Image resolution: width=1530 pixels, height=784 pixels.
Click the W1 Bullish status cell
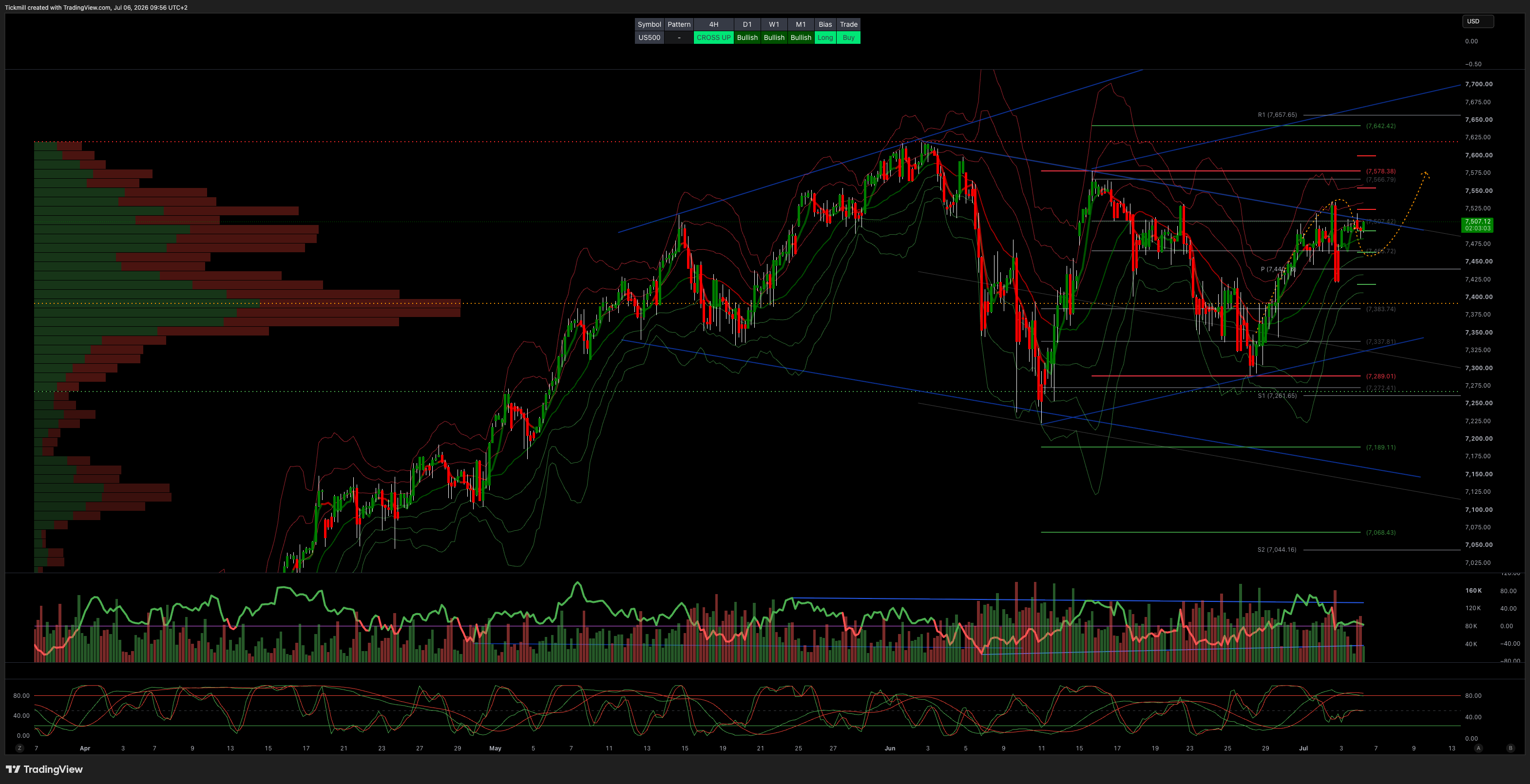coord(774,37)
